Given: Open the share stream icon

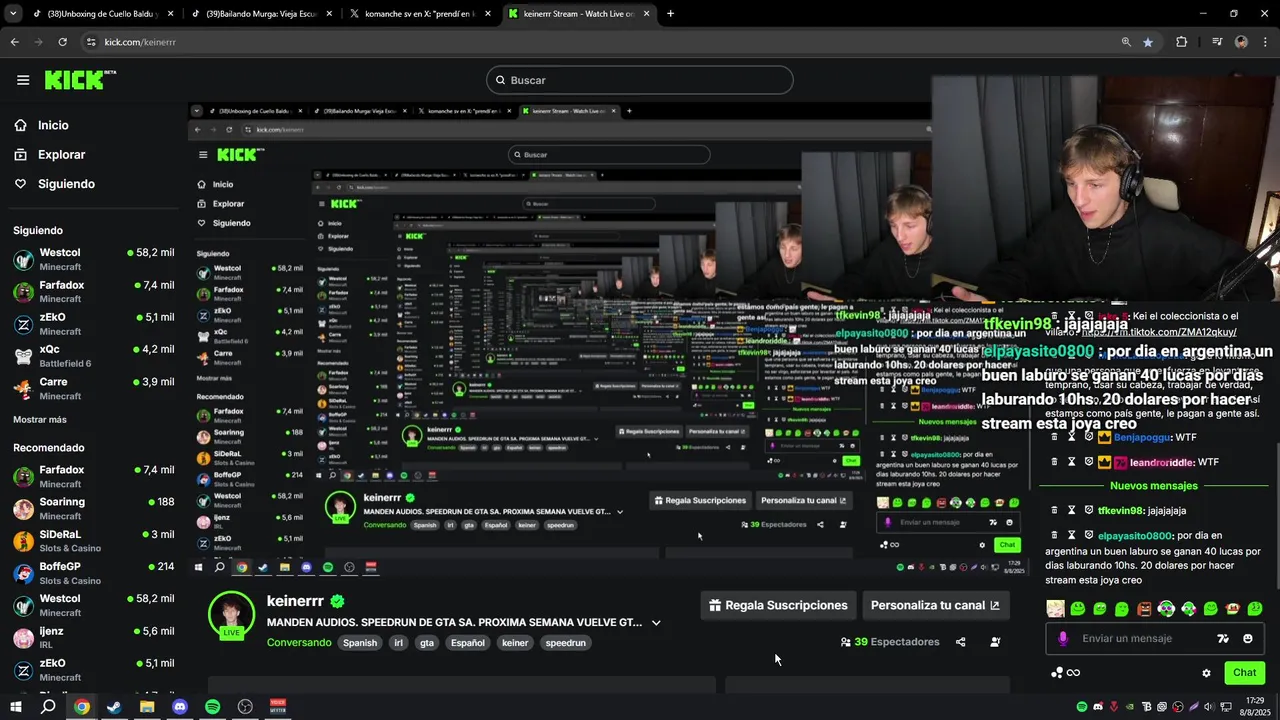Looking at the screenshot, I should coord(961,642).
